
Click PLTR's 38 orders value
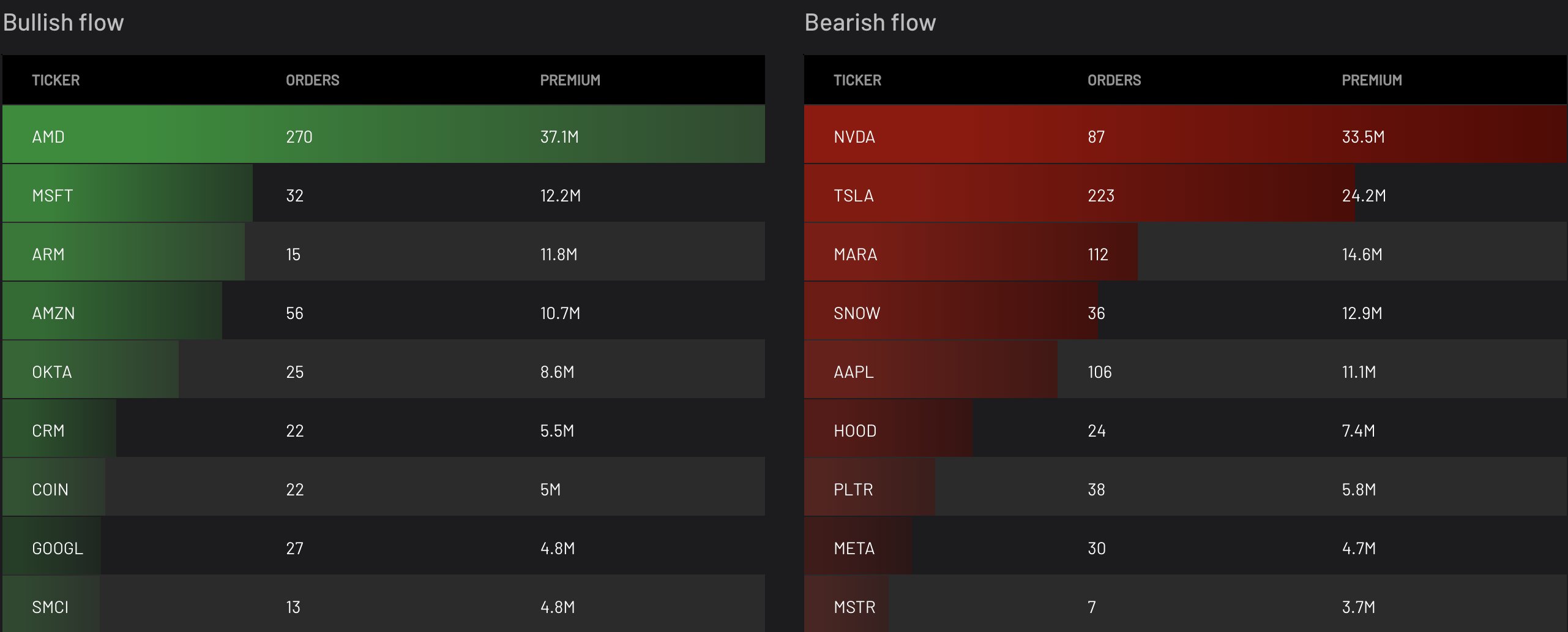[1097, 489]
